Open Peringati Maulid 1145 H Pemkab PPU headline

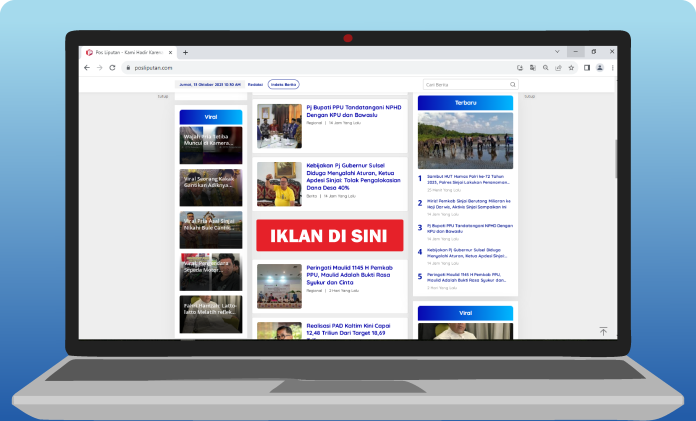(x=349, y=275)
